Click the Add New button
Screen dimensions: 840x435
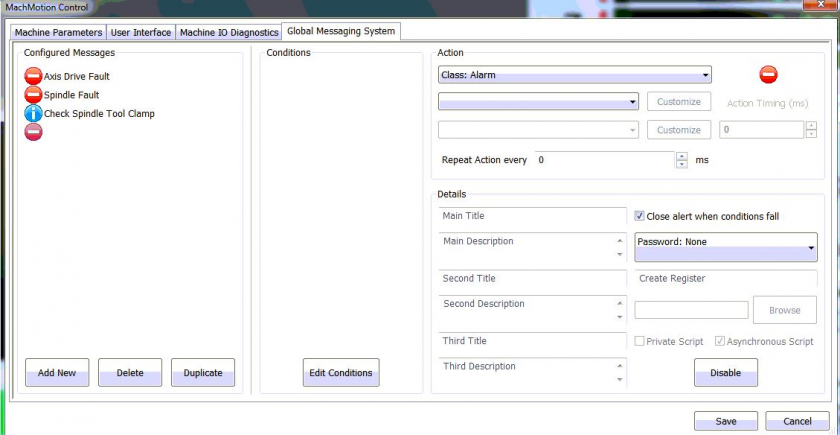click(57, 372)
